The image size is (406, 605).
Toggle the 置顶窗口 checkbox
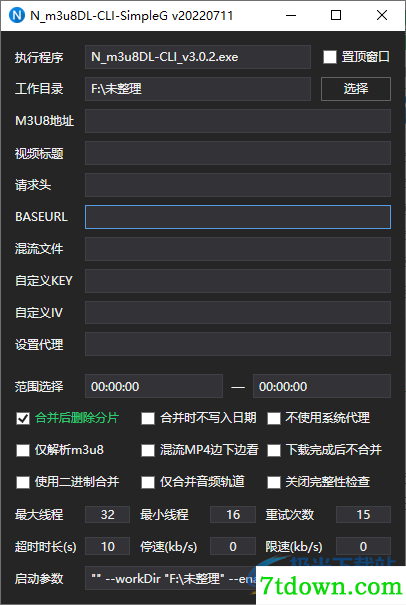330,57
